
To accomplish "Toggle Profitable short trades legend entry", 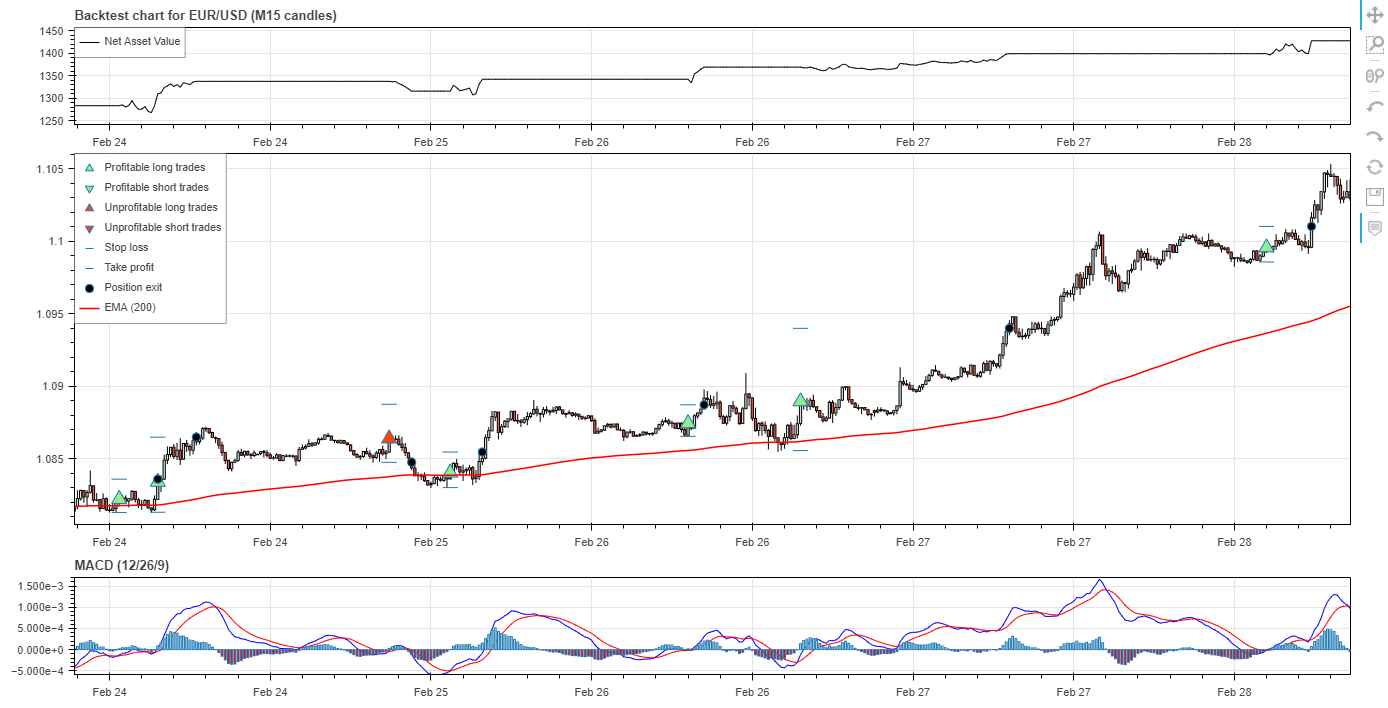I will 145,188.
